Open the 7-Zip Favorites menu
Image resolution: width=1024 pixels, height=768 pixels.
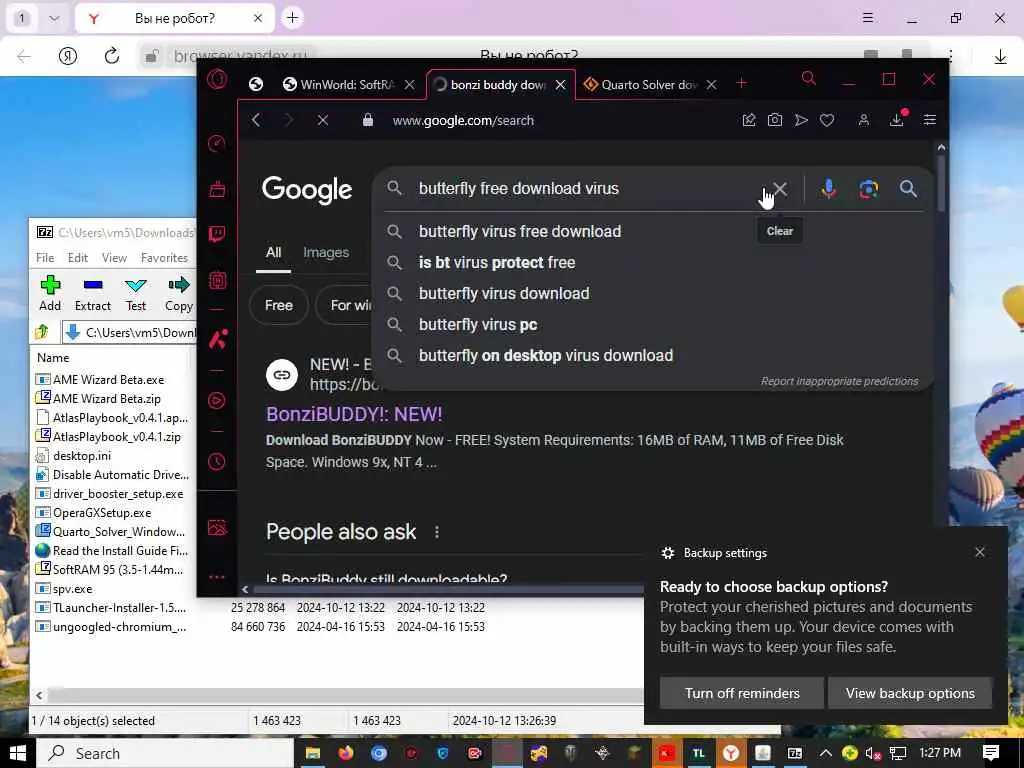(x=165, y=258)
